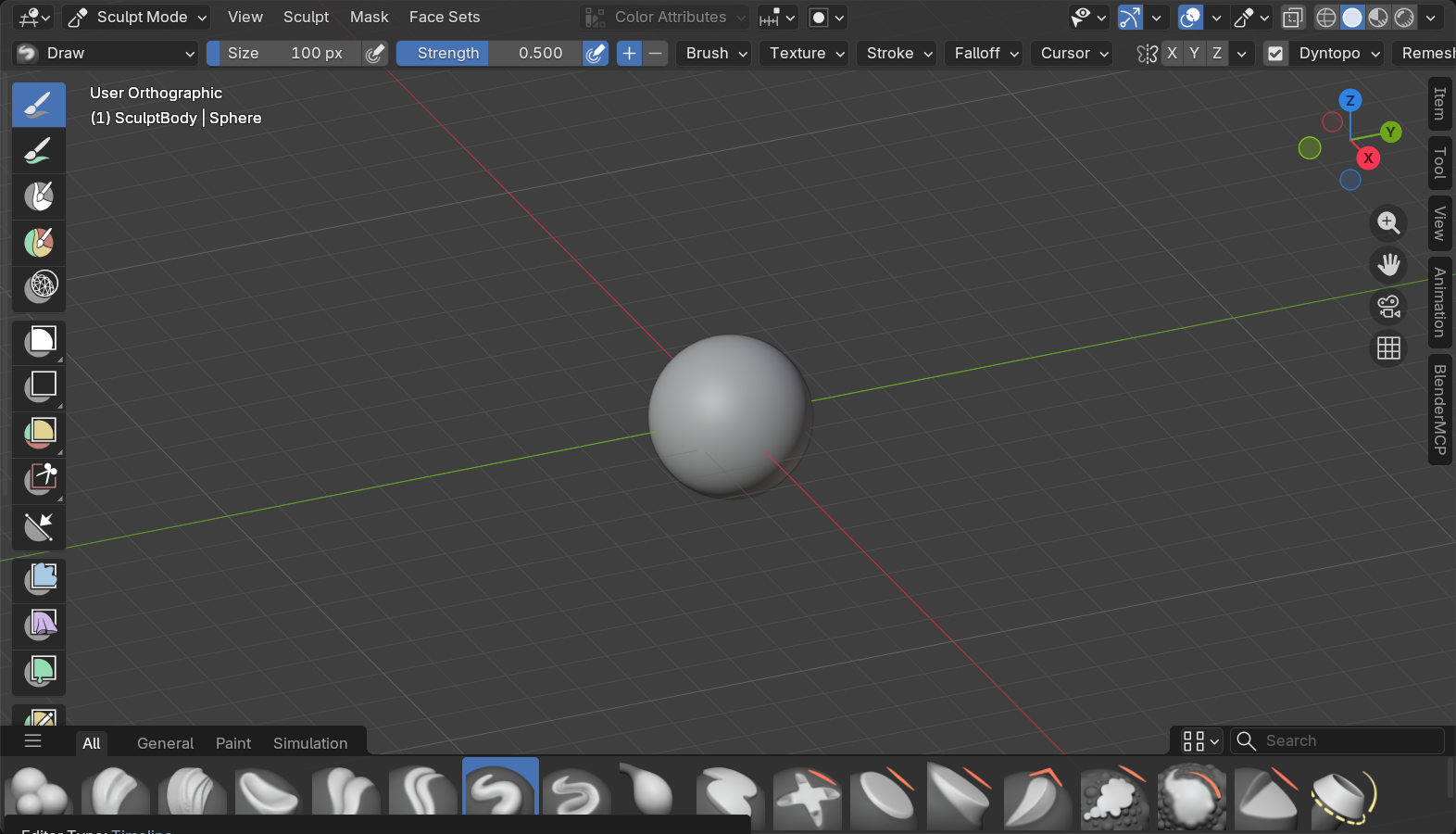Switch to rendered viewport shading
This screenshot has width=1456, height=834.
coord(1404,18)
